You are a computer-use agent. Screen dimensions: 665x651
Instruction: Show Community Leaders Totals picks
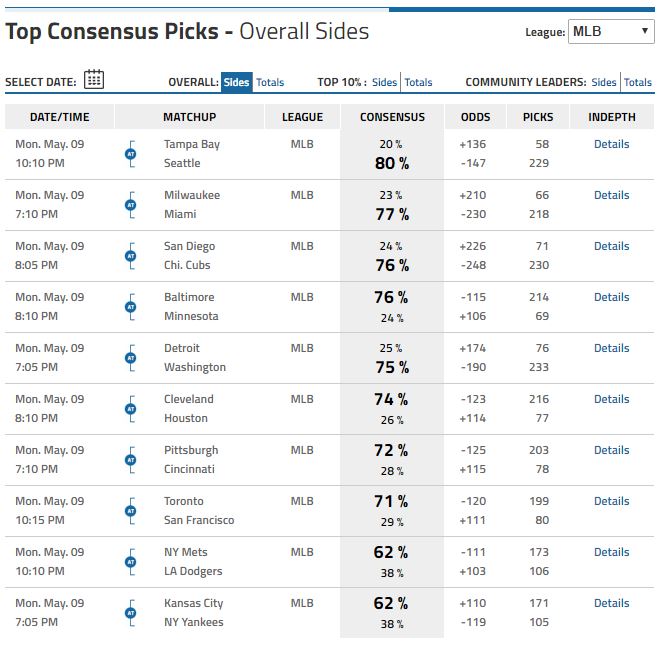638,82
